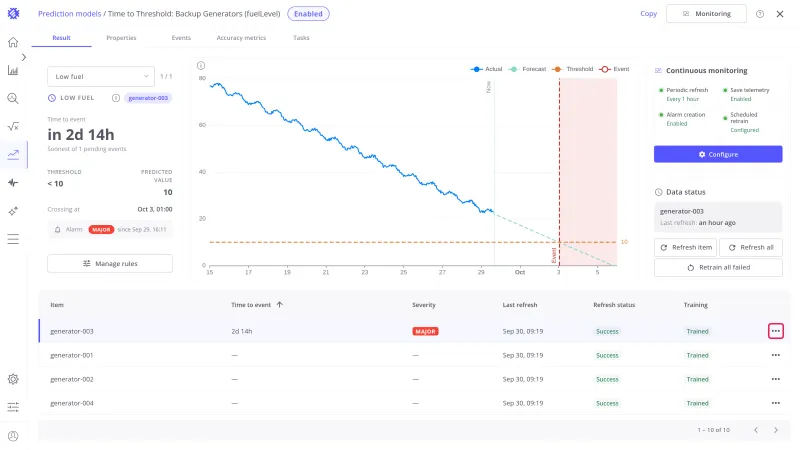Go to previous table page
Screen dimensions: 800x450
(756, 430)
